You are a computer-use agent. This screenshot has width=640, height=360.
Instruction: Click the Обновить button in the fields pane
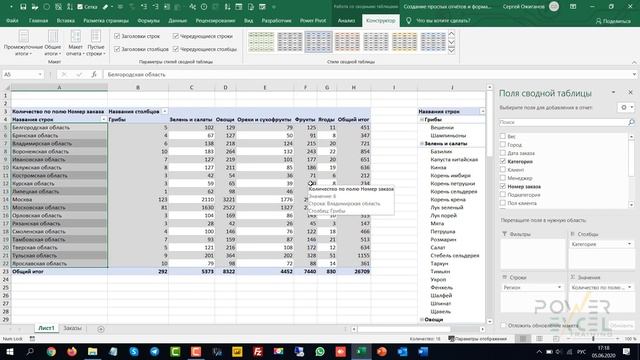click(621, 325)
